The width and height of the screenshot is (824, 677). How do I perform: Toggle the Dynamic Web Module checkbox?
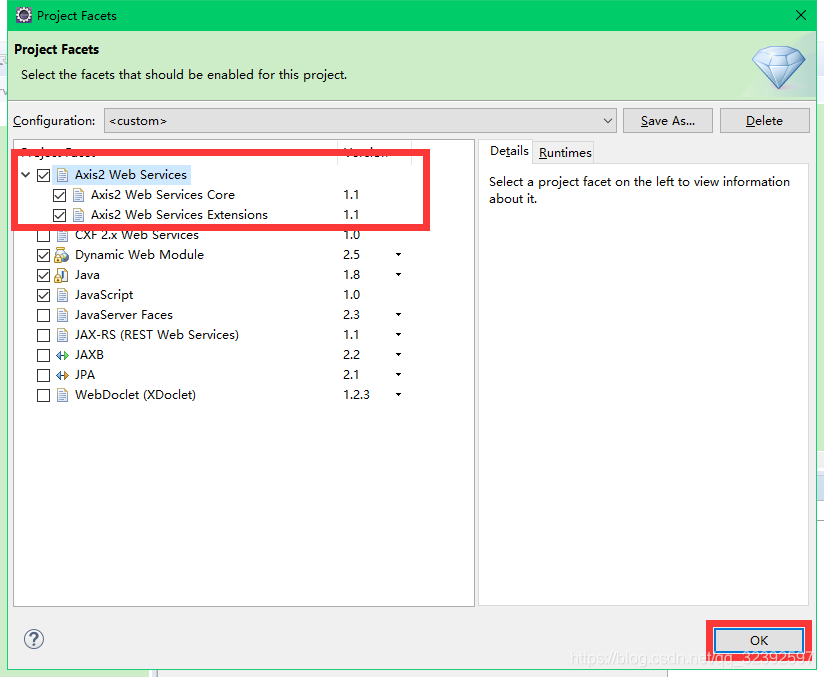point(44,255)
